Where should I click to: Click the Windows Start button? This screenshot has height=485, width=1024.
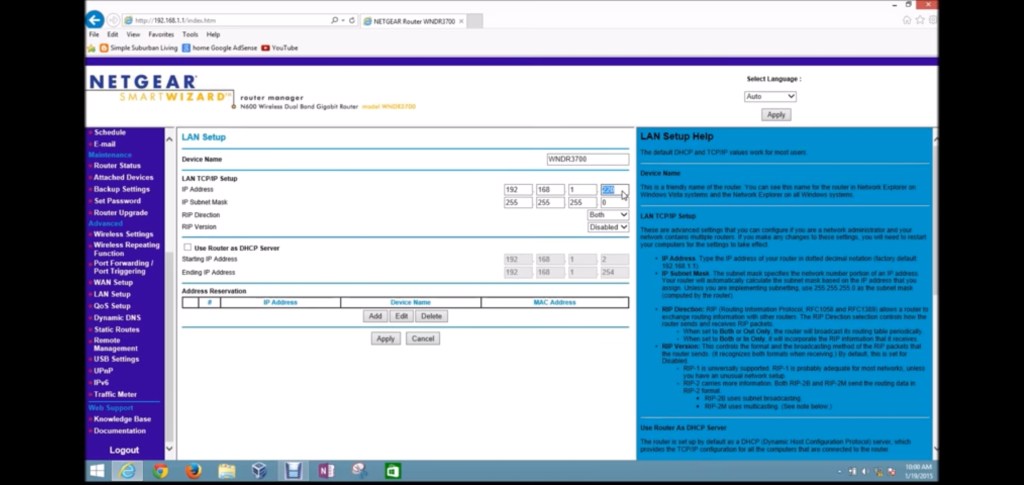click(98, 471)
